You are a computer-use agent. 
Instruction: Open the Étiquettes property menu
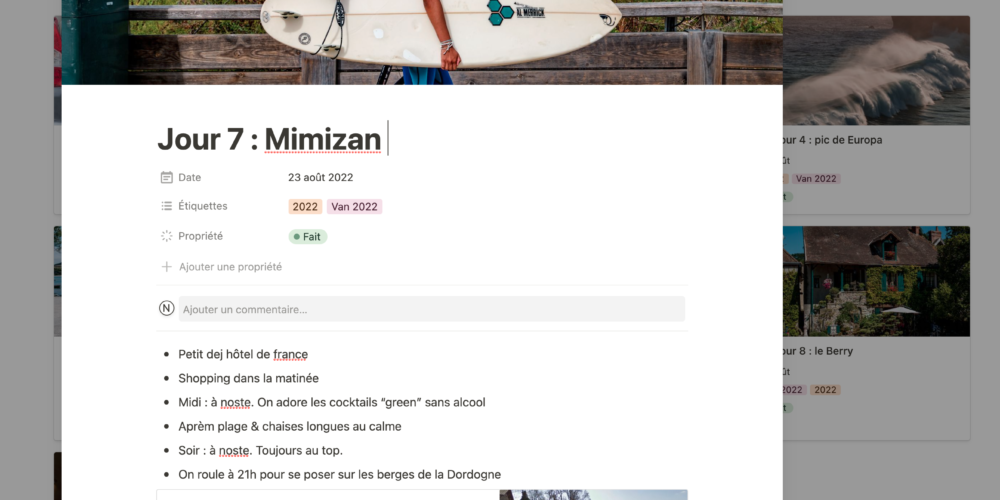[x=203, y=206]
